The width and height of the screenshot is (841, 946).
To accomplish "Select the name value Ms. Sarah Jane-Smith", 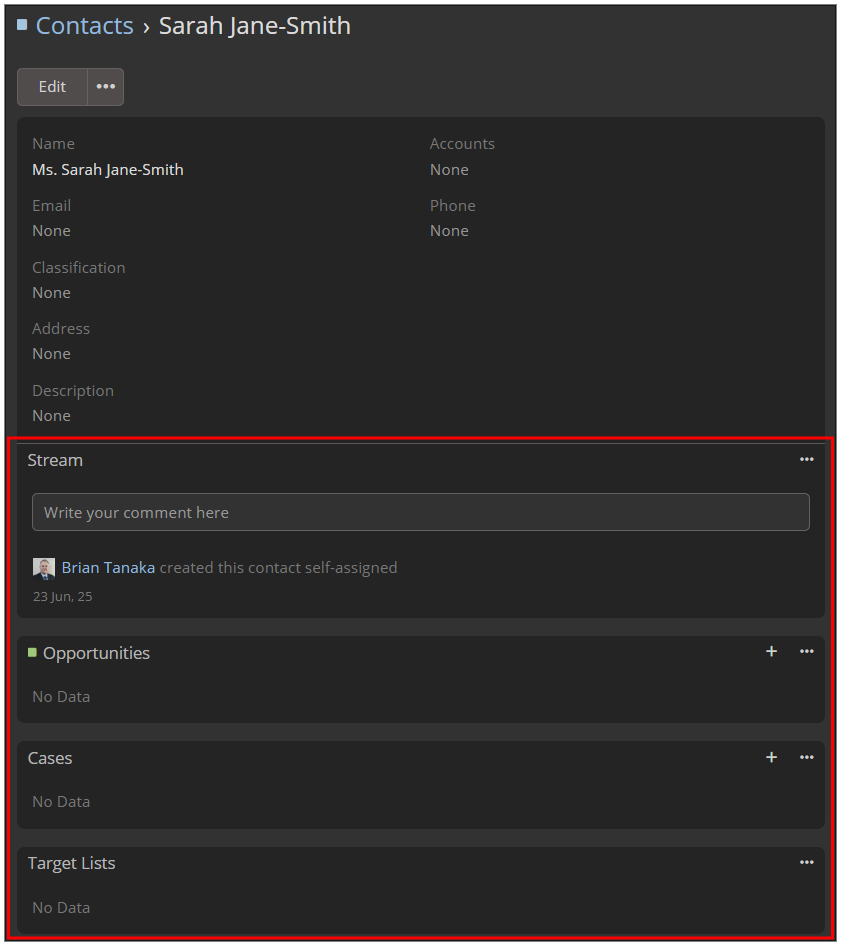I will [x=108, y=170].
